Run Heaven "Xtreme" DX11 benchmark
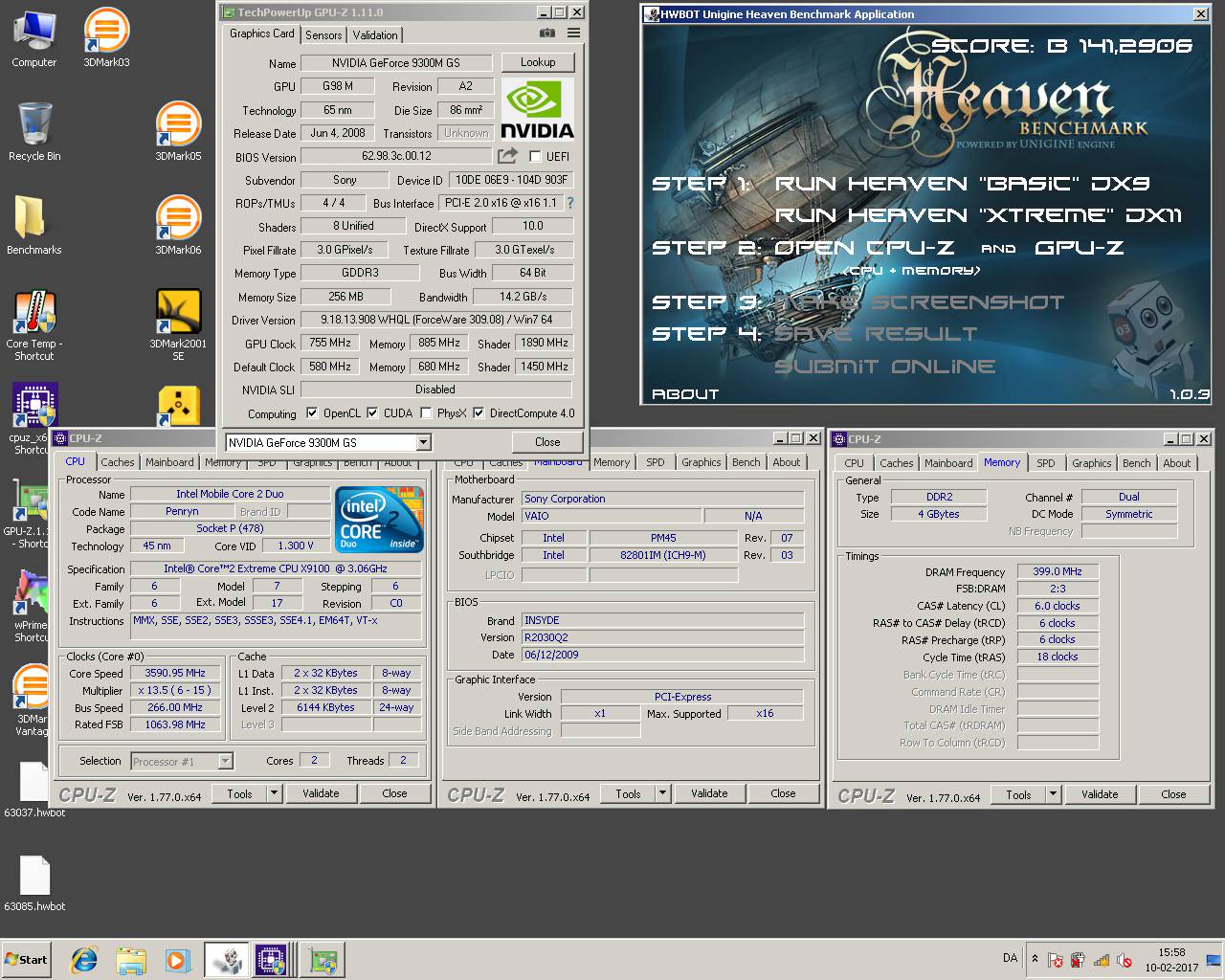This screenshot has height=980, width=1225. [978, 215]
